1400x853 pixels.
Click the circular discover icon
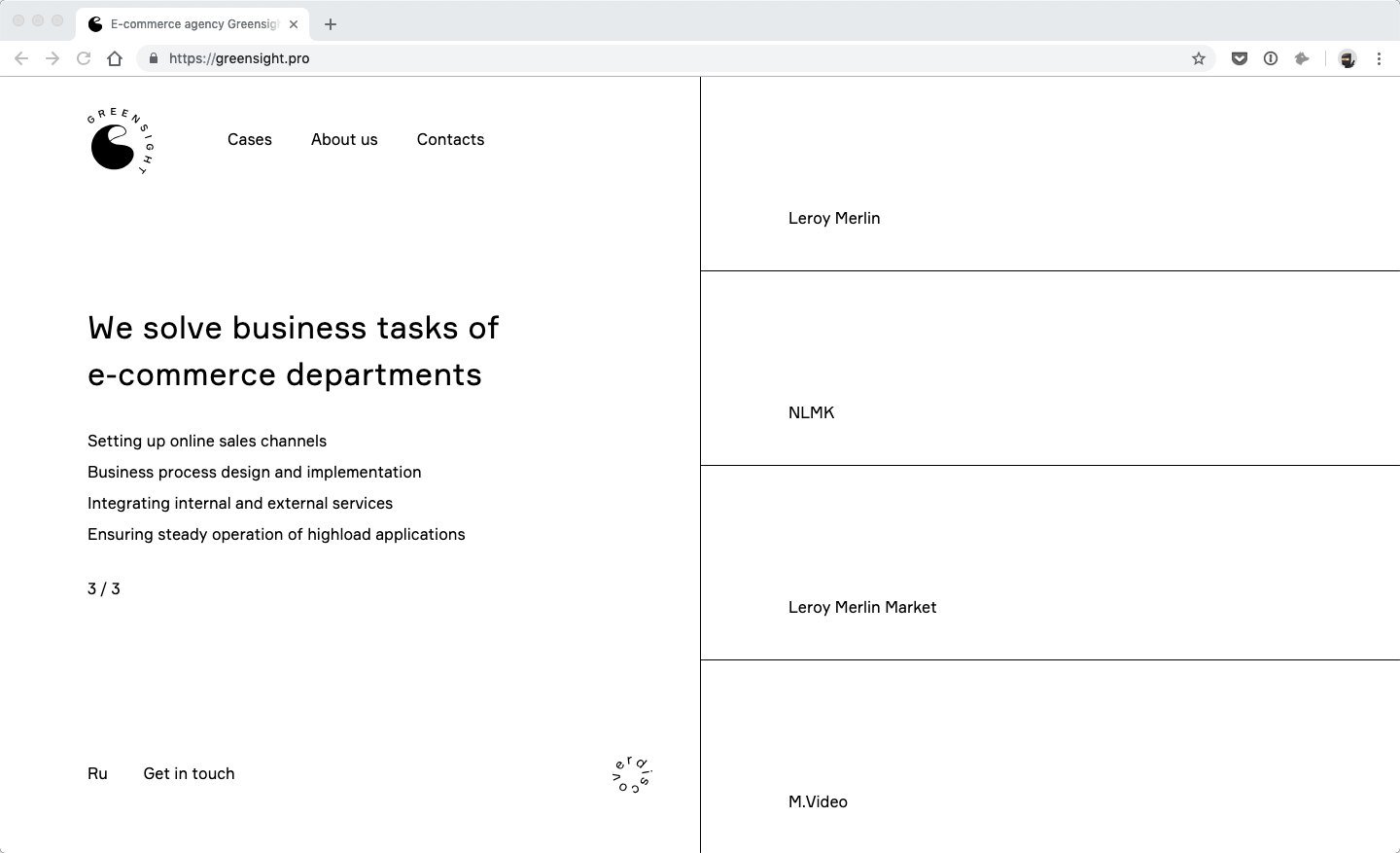(x=632, y=774)
